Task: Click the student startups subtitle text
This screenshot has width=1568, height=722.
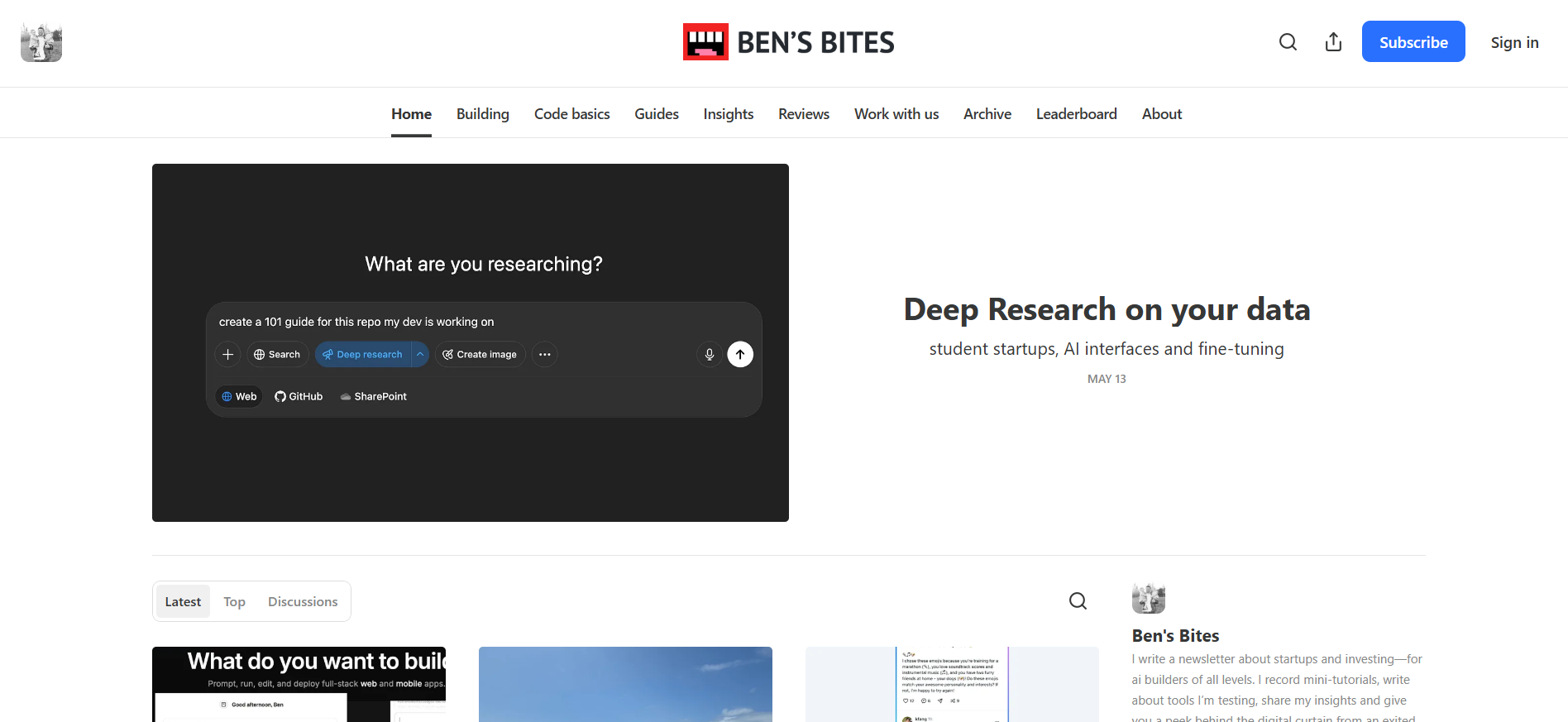Action: click(1107, 349)
